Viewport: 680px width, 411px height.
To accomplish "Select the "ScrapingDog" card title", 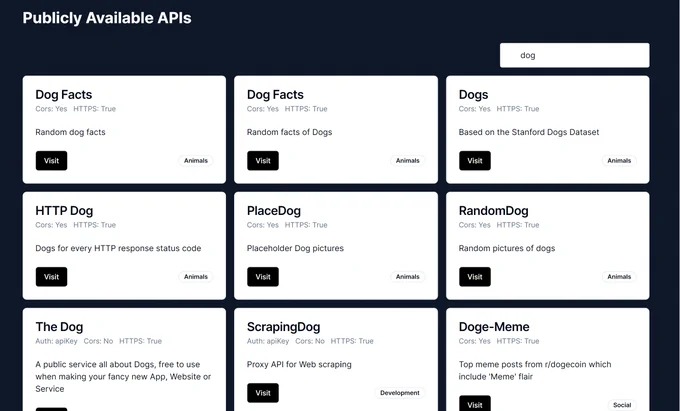I will click(284, 327).
